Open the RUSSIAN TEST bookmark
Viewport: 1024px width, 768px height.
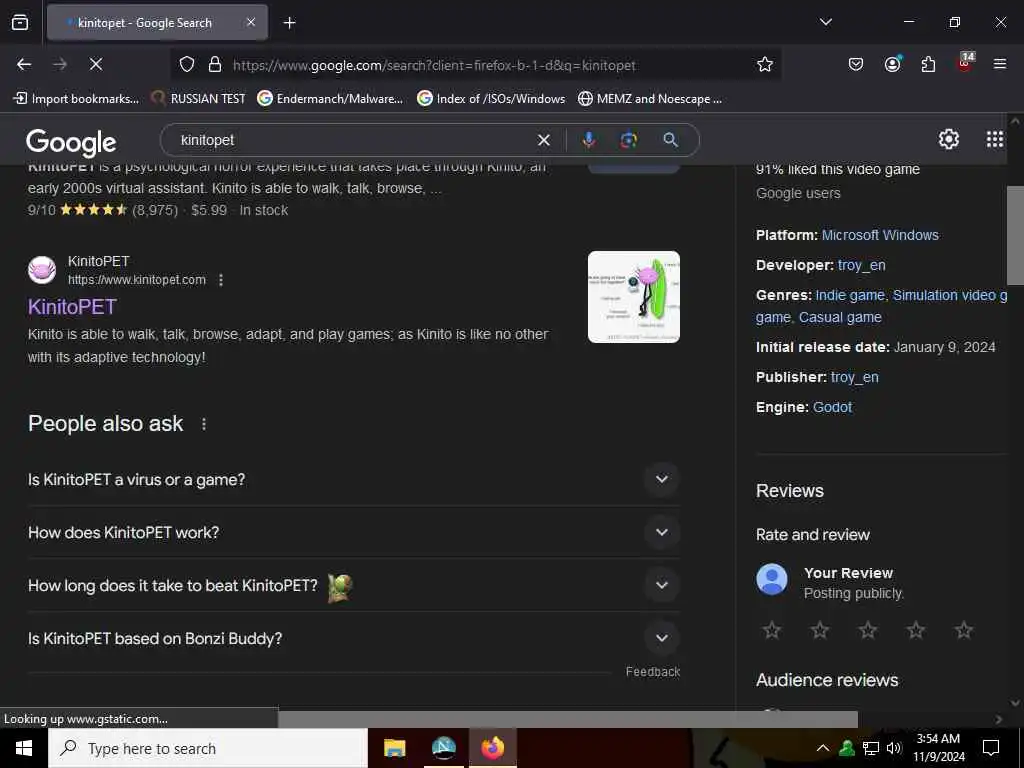198,99
